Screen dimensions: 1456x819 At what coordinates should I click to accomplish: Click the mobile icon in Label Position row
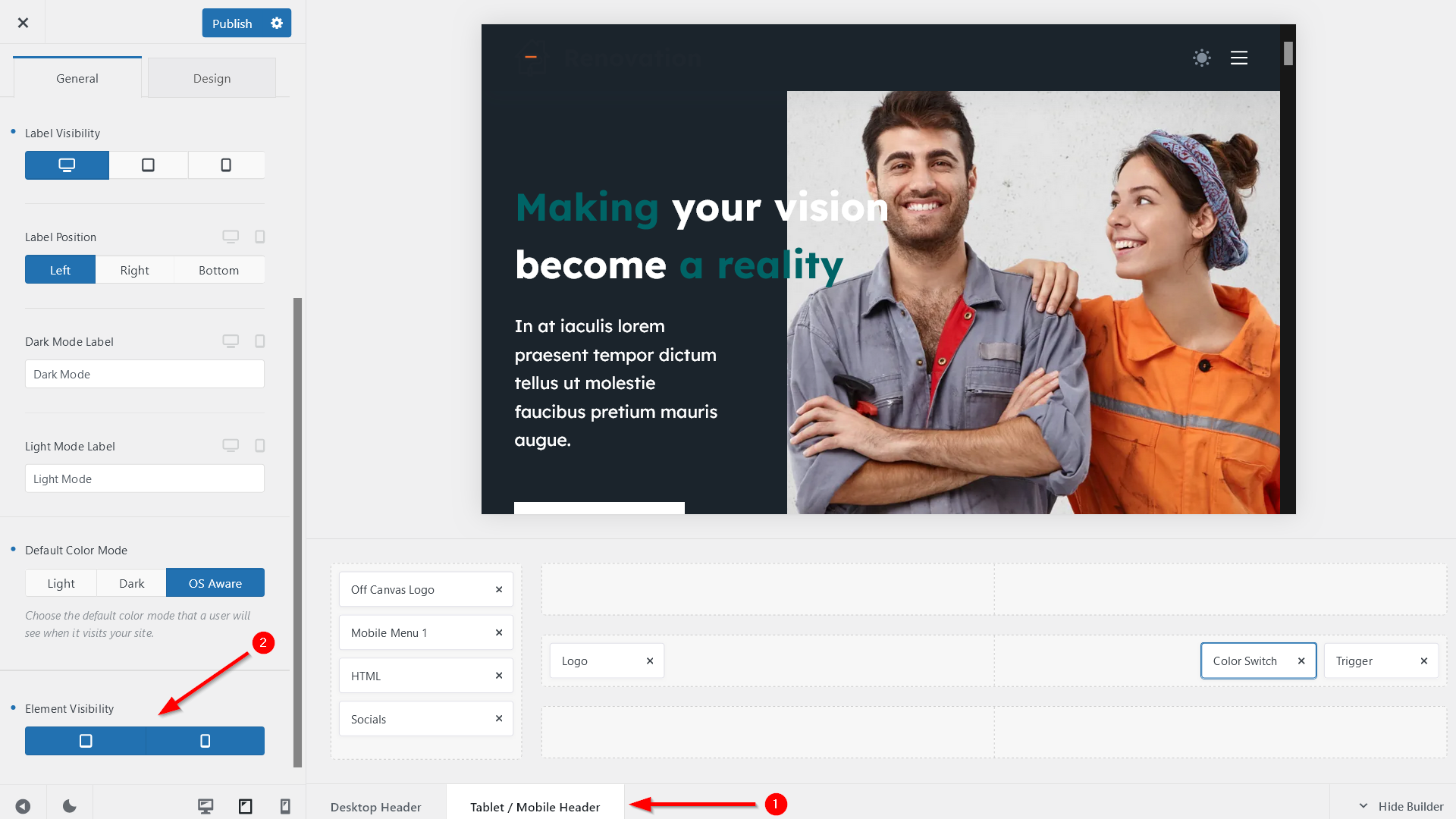click(x=259, y=236)
